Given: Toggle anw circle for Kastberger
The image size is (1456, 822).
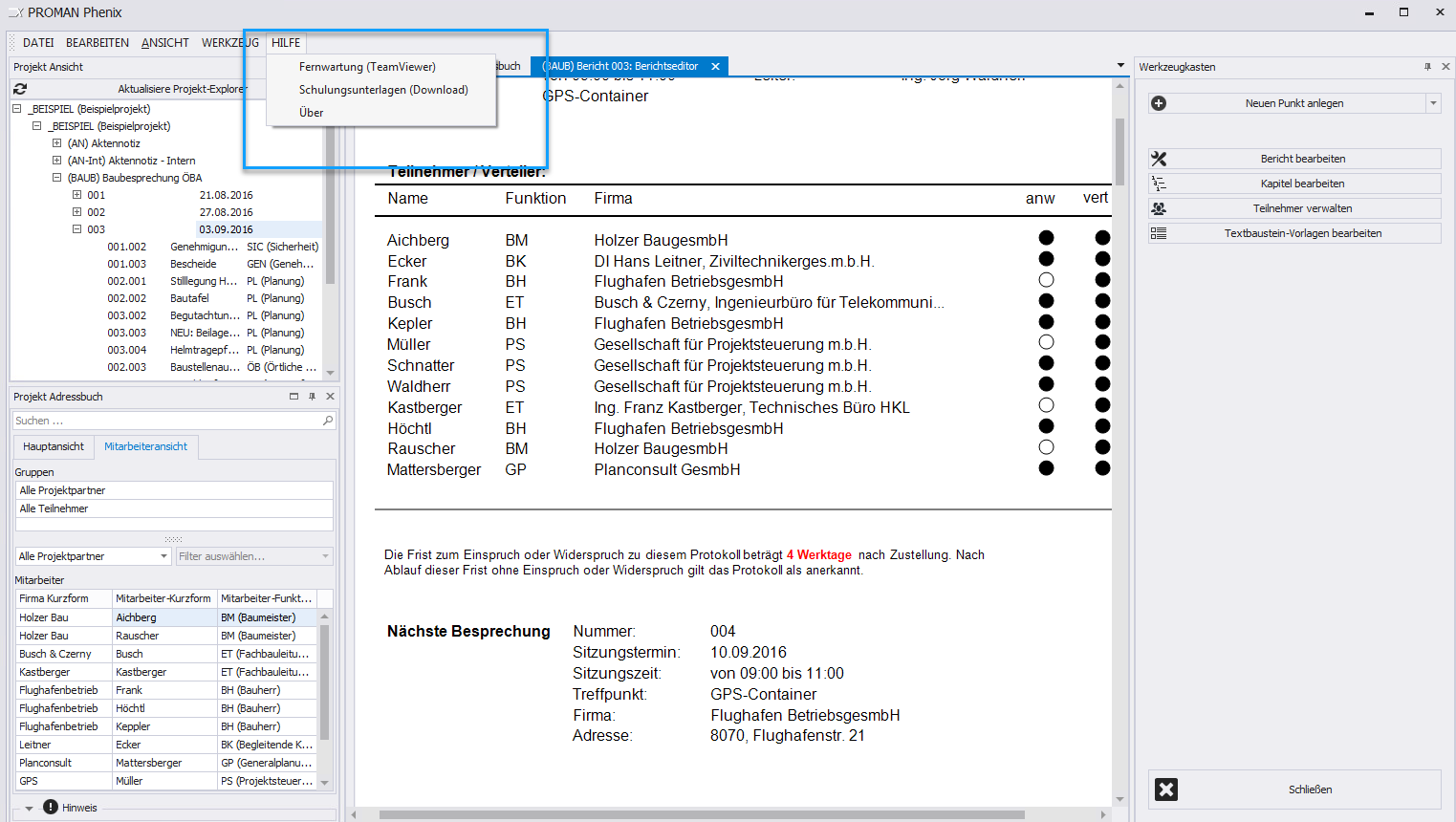Looking at the screenshot, I should coord(1046,405).
